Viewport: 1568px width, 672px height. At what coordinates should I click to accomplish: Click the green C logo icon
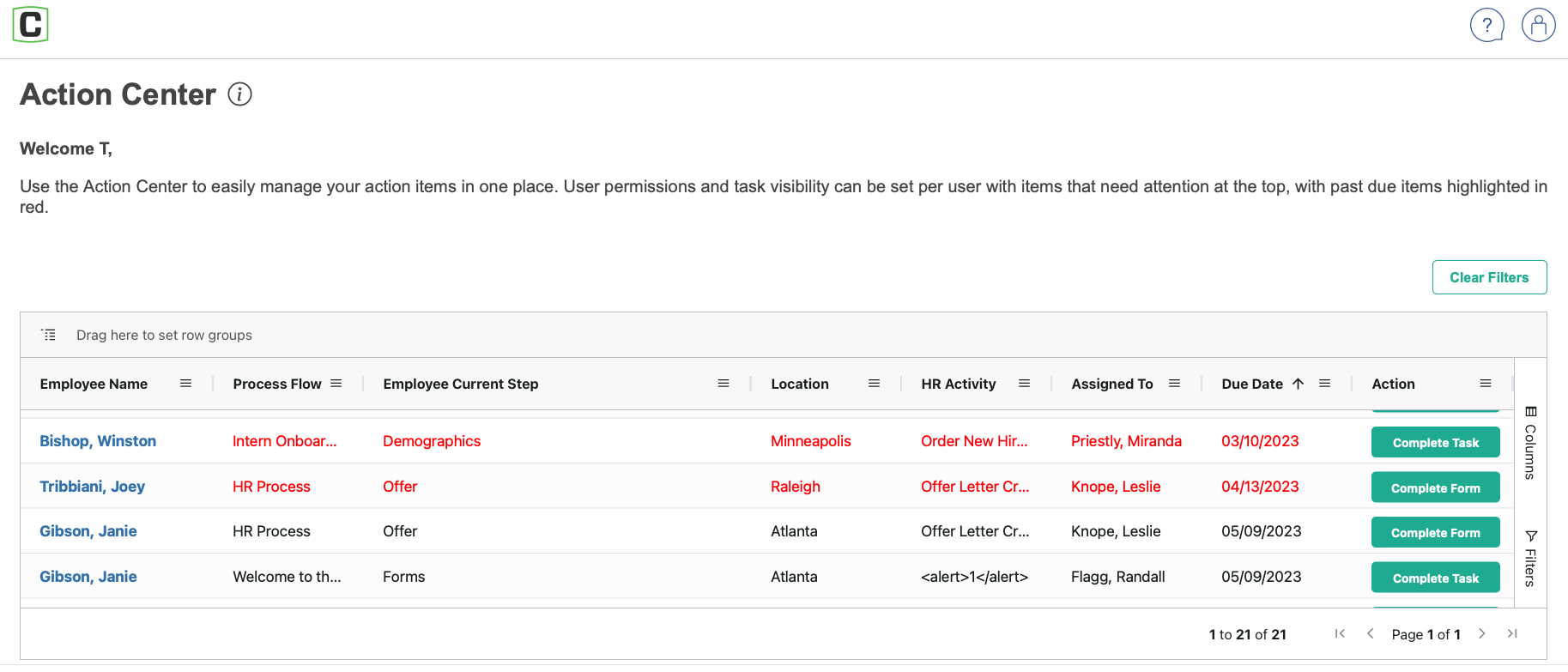pyautogui.click(x=30, y=25)
